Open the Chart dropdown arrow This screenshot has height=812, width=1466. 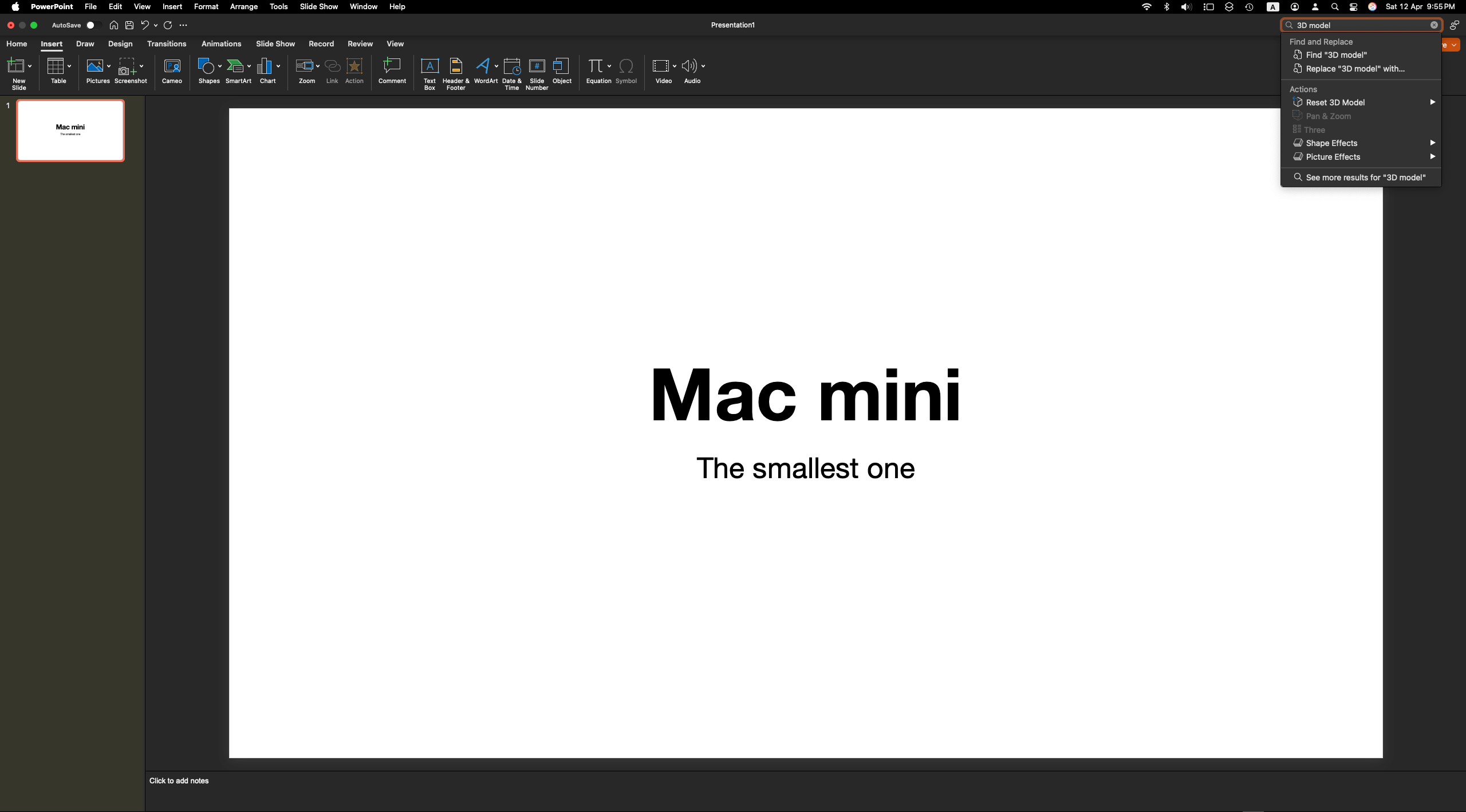278,66
